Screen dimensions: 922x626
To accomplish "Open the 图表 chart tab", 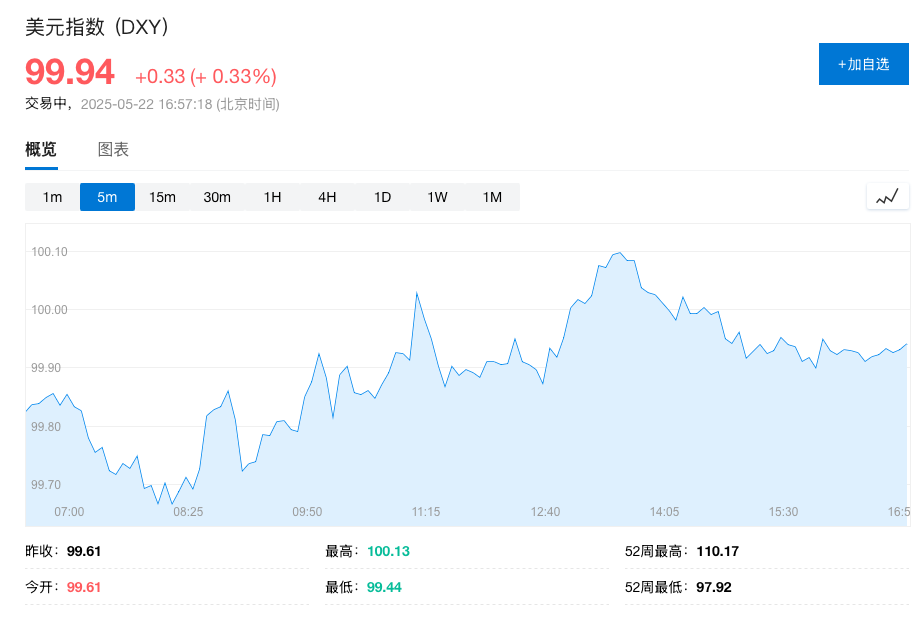I will point(113,150).
